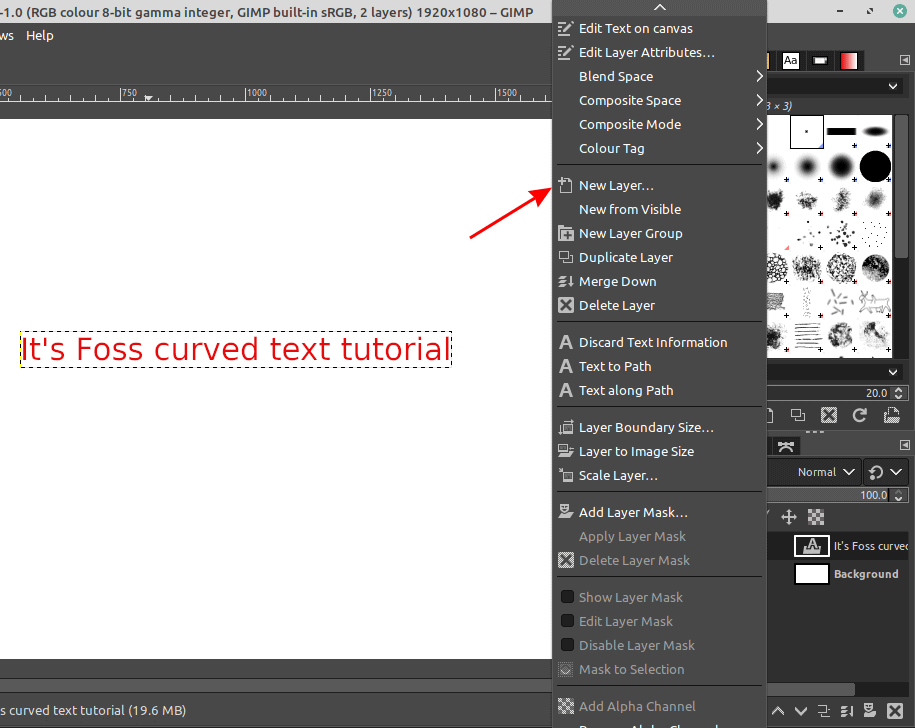Click the Delete brush icon
The height and width of the screenshot is (728, 915).
click(x=828, y=415)
